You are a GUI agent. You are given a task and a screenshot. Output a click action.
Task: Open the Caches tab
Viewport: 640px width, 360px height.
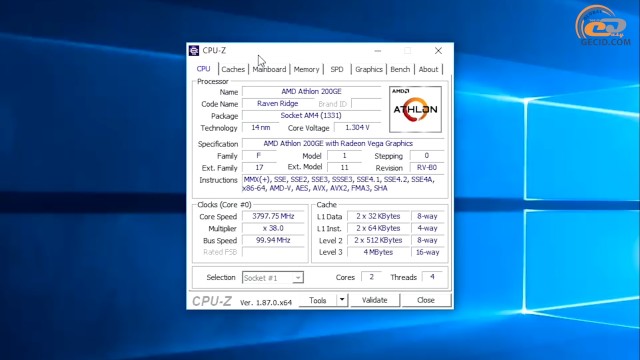(233, 69)
